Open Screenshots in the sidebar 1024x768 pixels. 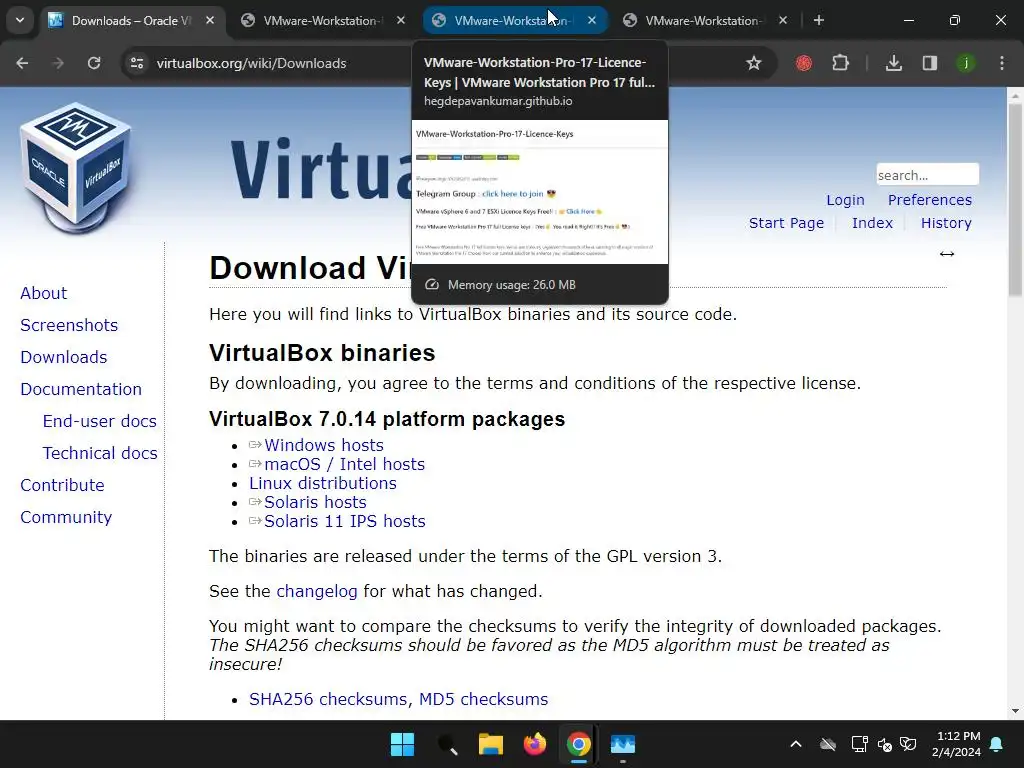tap(69, 325)
